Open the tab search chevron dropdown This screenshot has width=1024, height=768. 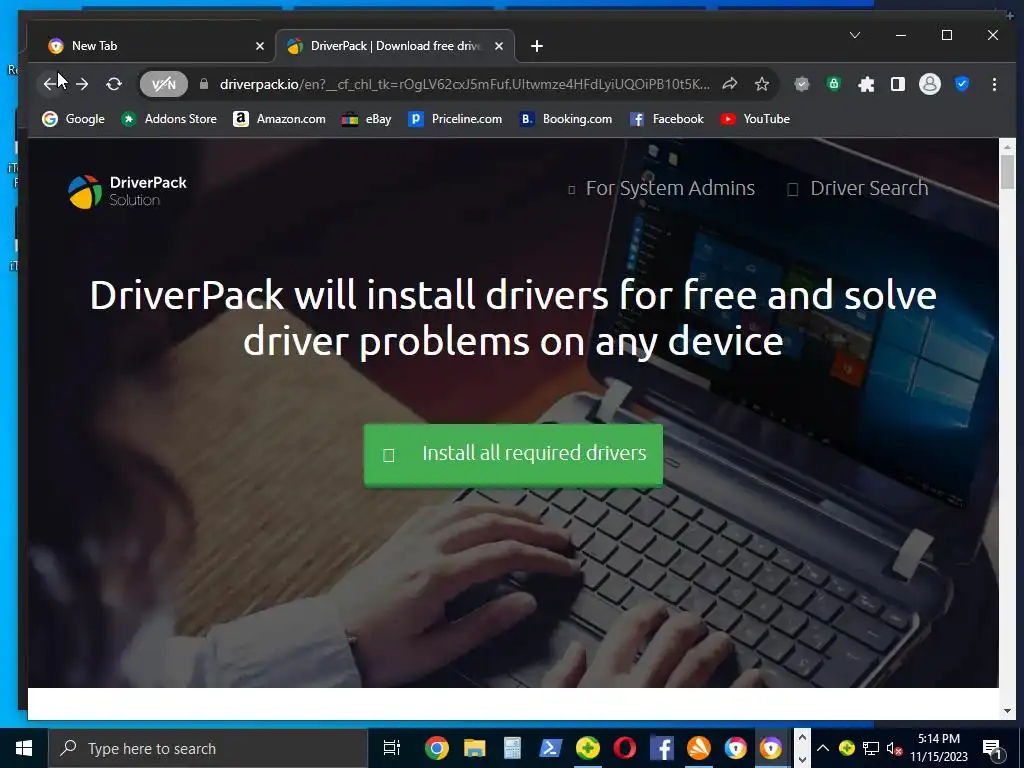coord(855,35)
